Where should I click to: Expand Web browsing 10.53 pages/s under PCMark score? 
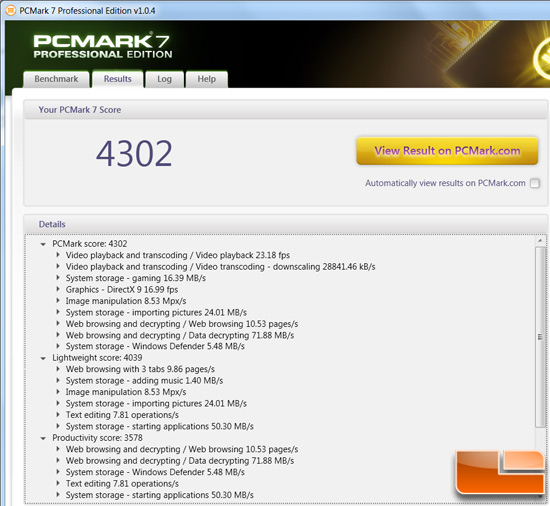[58, 323]
